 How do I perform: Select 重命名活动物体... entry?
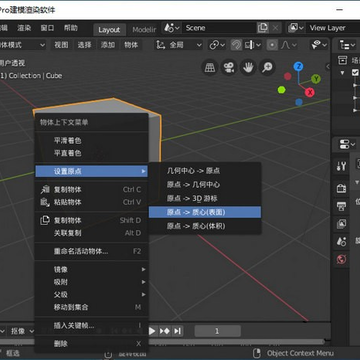click(x=92, y=251)
